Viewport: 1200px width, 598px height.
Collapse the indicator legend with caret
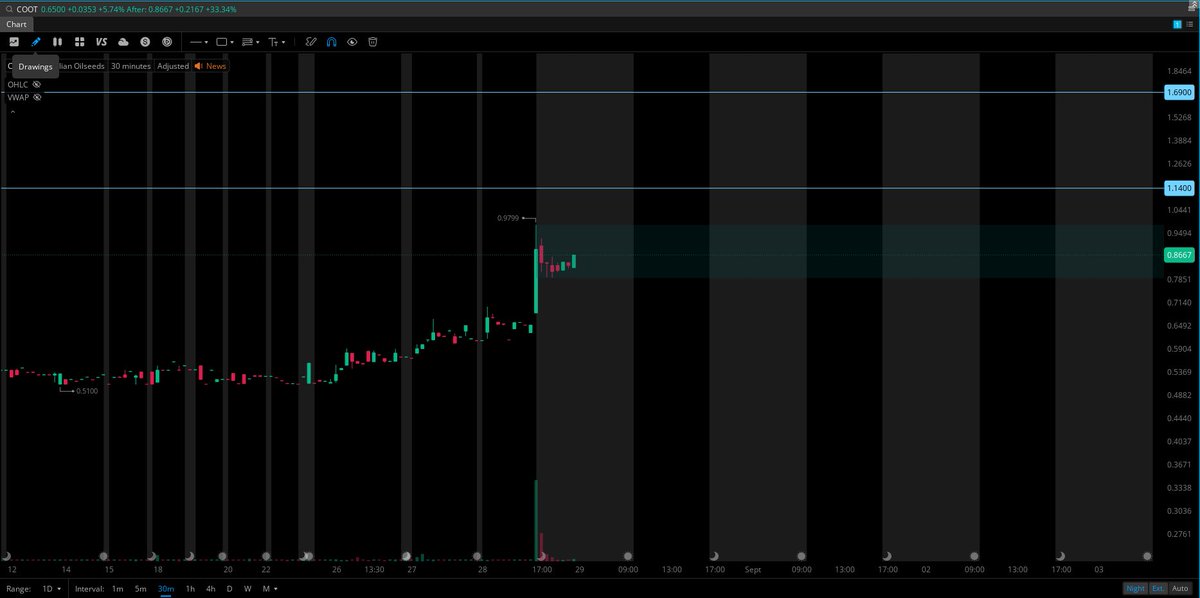(13, 112)
